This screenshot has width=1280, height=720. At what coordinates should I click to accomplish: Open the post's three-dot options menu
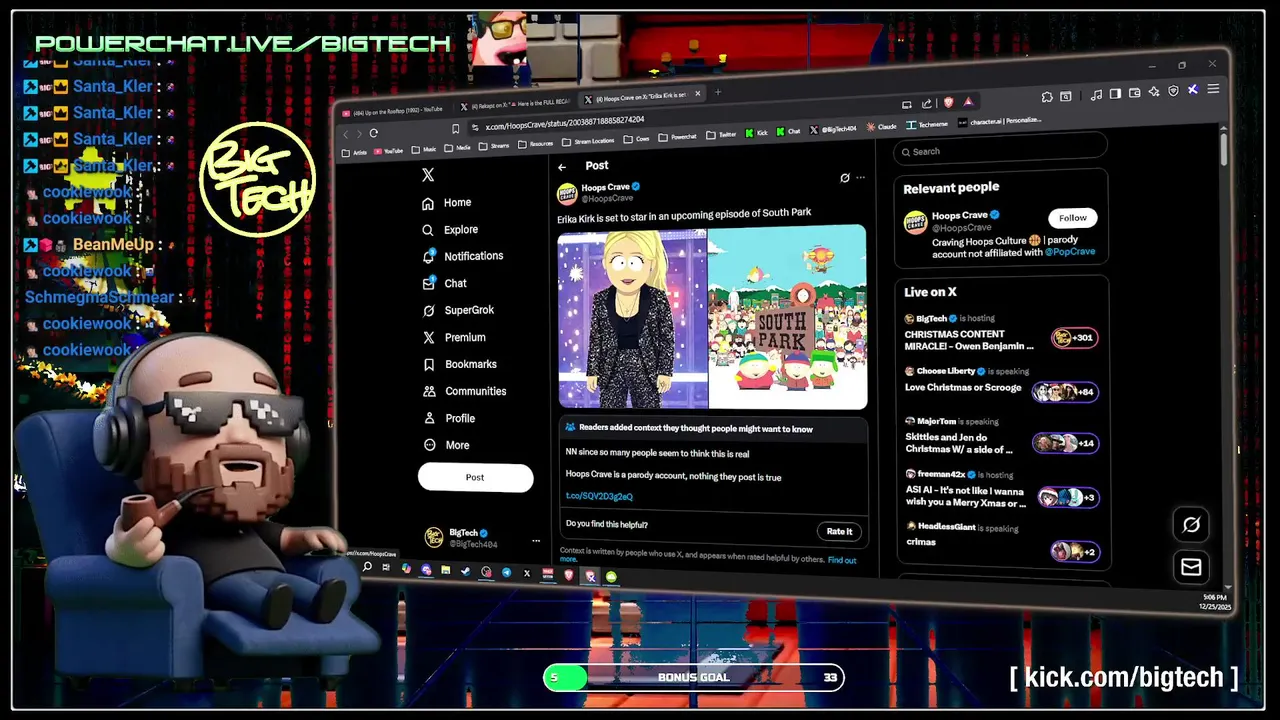point(860,178)
